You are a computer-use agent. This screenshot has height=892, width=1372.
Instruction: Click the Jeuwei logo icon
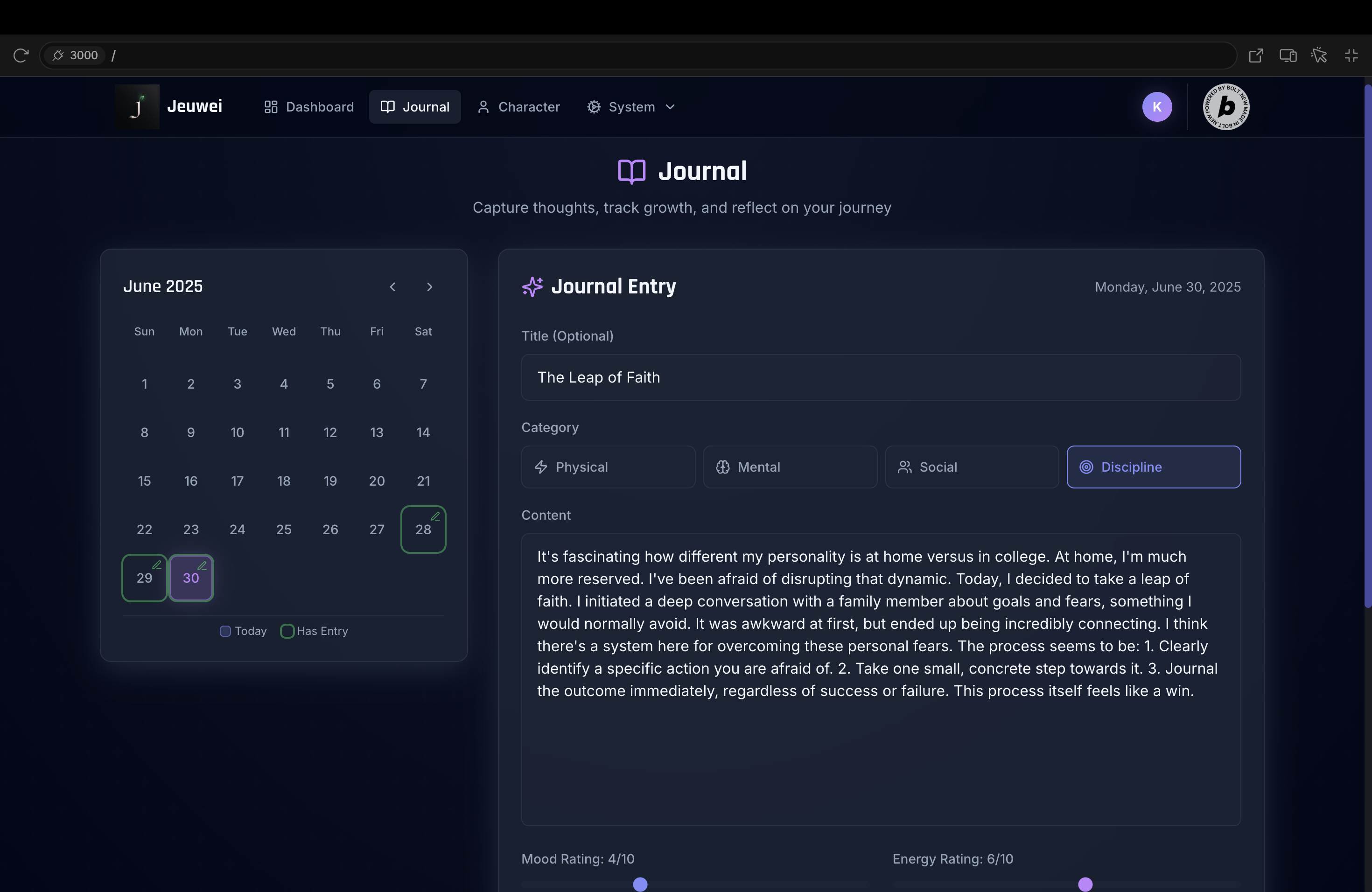point(137,107)
